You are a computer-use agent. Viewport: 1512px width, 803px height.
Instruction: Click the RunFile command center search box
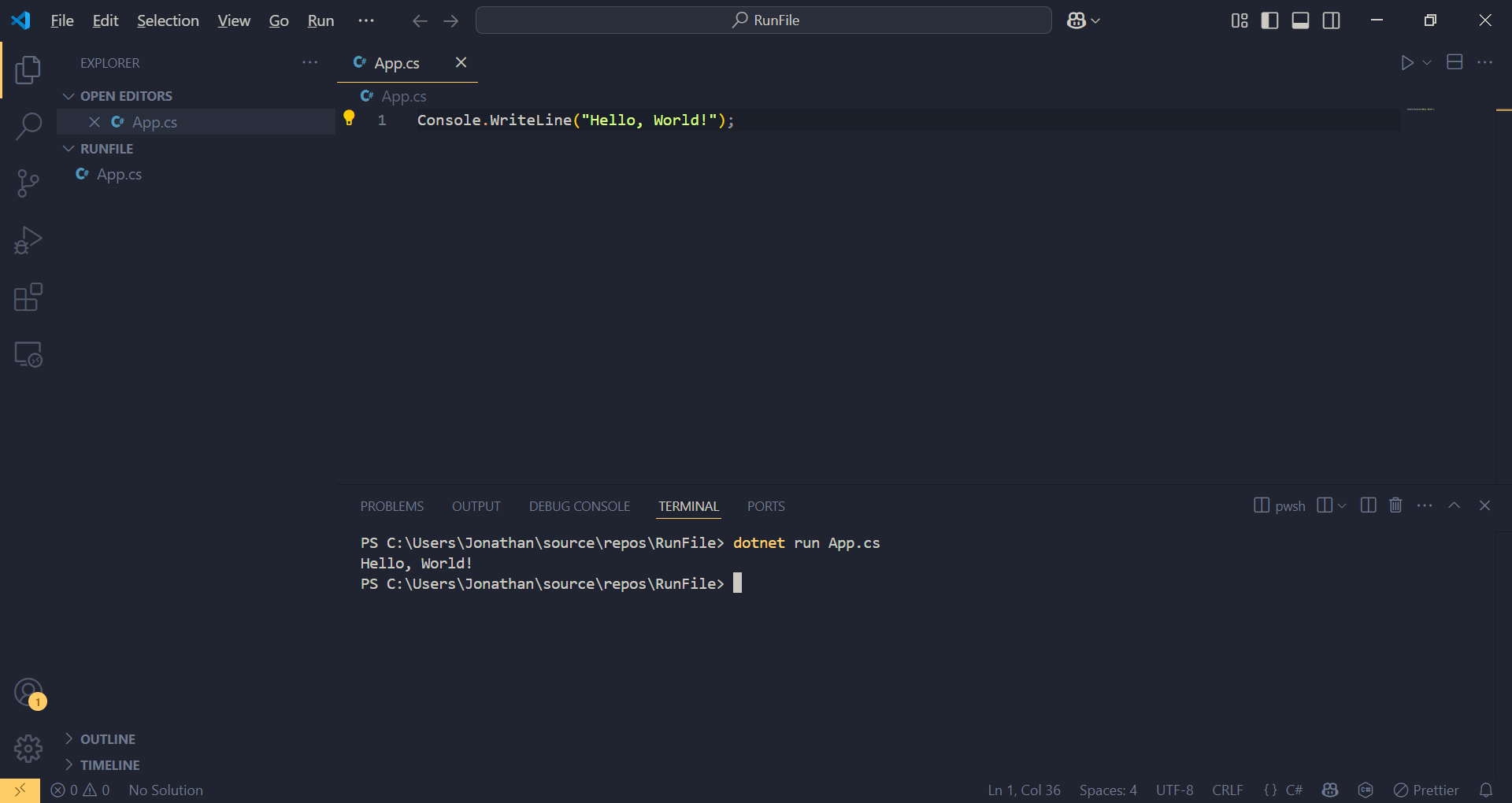tap(763, 20)
